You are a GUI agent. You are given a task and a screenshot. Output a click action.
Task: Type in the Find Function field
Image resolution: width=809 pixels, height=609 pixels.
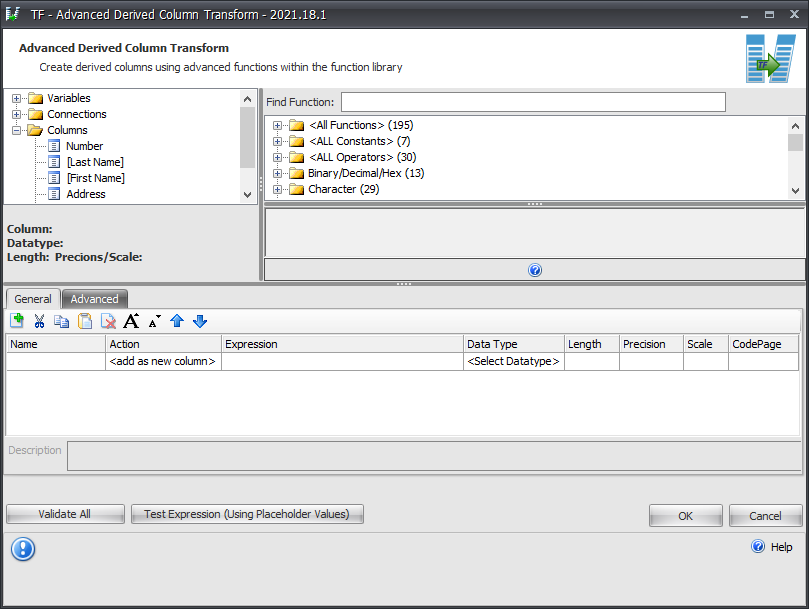(532, 101)
